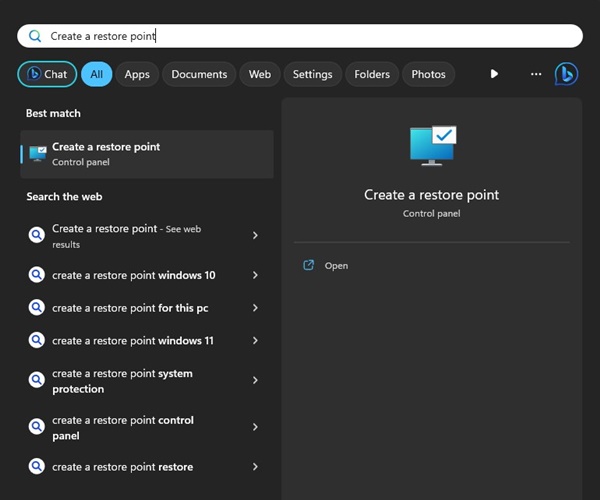Viewport: 600px width, 500px height.
Task: Filter results by Photos
Action: pos(428,74)
